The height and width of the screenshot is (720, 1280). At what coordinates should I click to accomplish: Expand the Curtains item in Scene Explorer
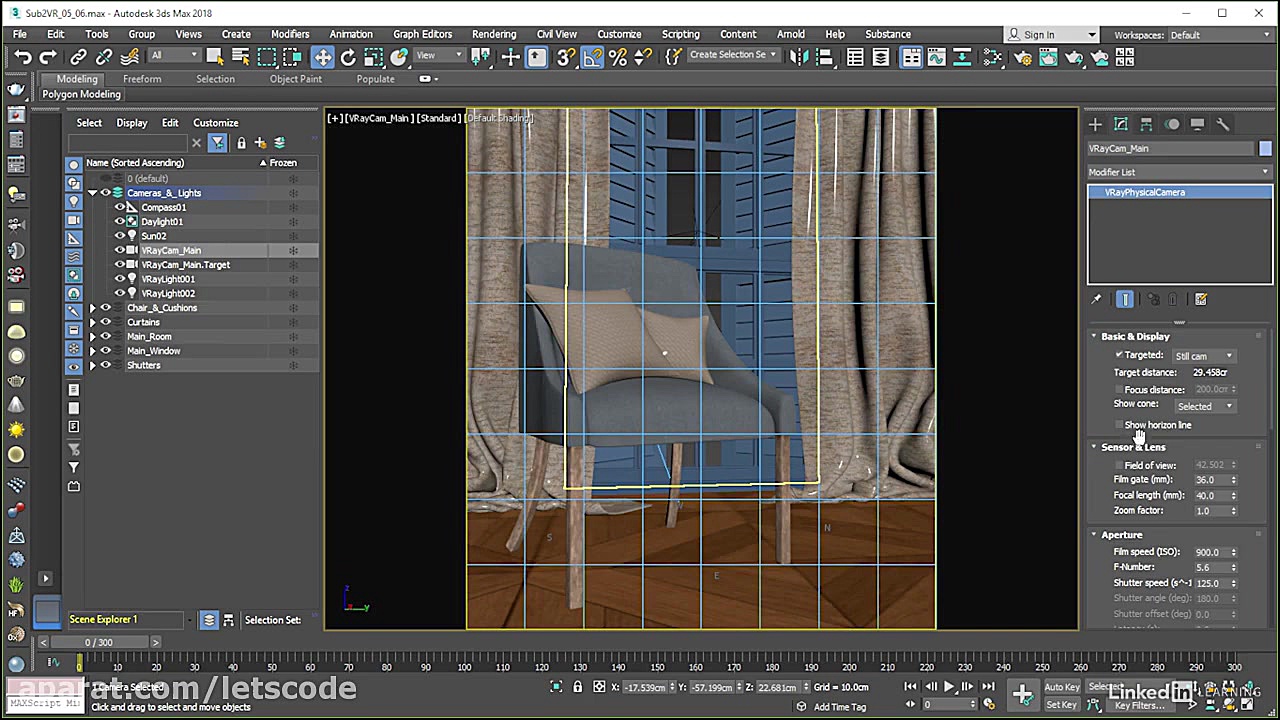click(92, 322)
